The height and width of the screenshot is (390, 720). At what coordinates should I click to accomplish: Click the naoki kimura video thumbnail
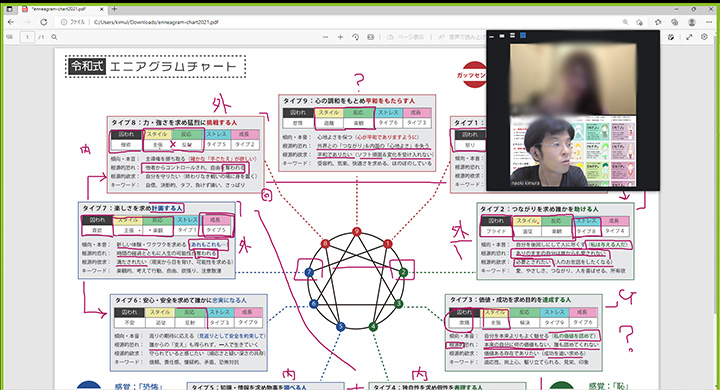573,151
